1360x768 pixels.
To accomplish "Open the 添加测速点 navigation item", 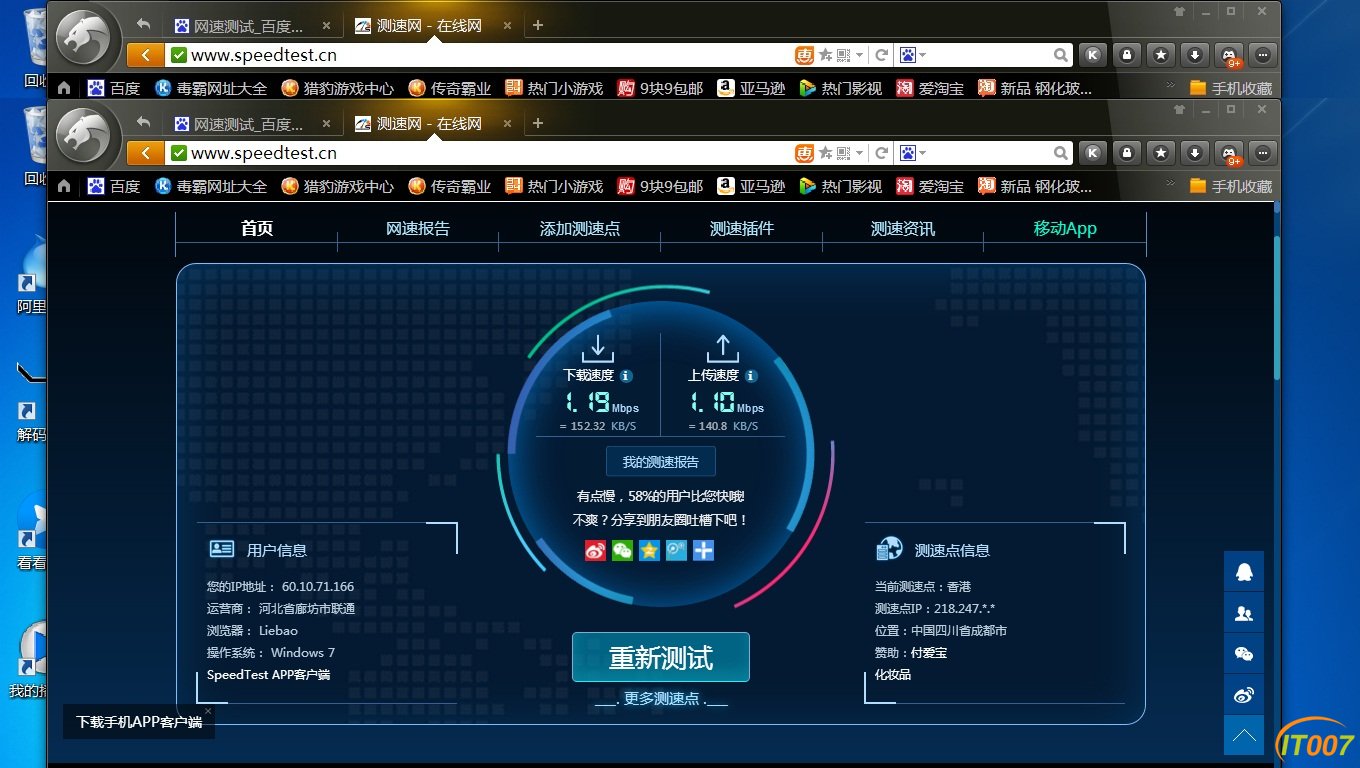I will [x=580, y=228].
